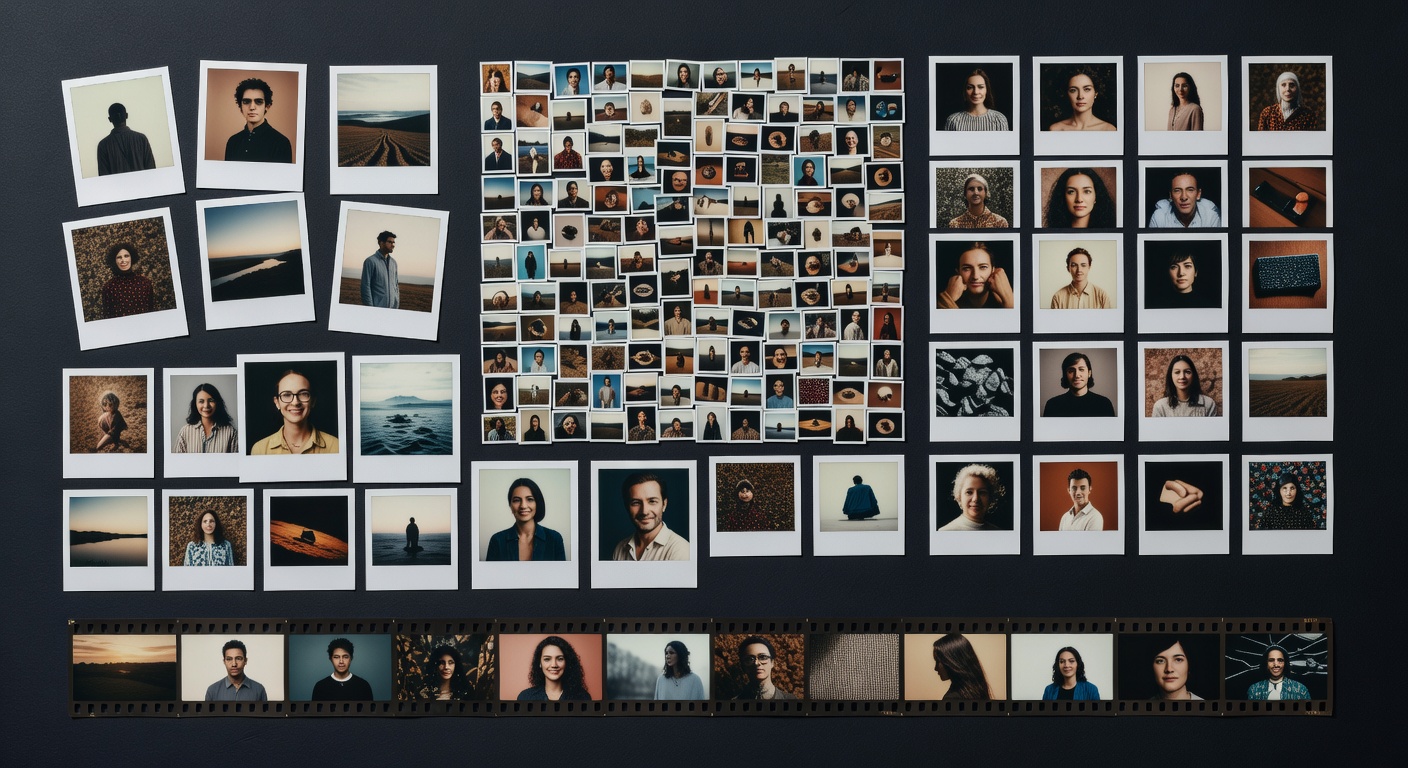Select the woven fabric texture film frame
The width and height of the screenshot is (1408, 768).
pyautogui.click(x=853, y=667)
